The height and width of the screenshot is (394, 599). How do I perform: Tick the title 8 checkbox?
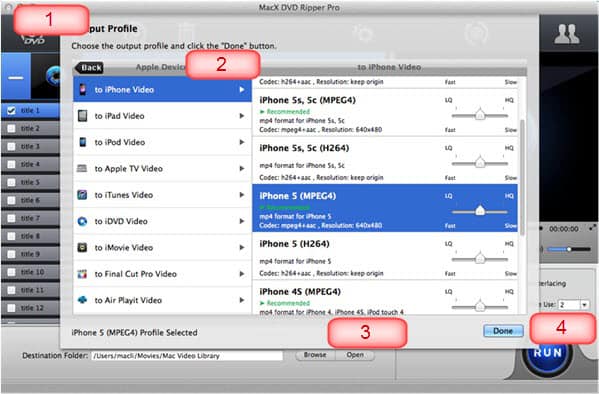click(11, 236)
